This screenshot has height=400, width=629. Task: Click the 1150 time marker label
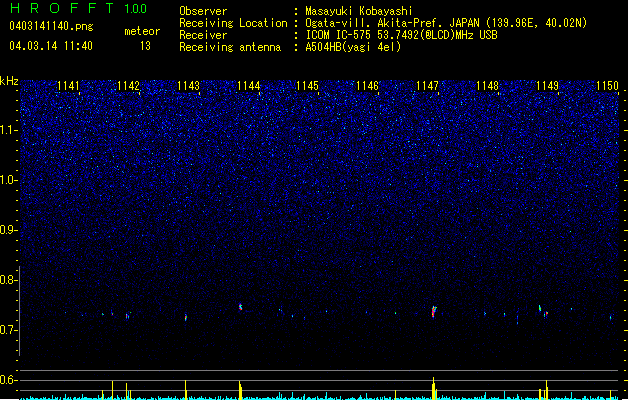(607, 86)
